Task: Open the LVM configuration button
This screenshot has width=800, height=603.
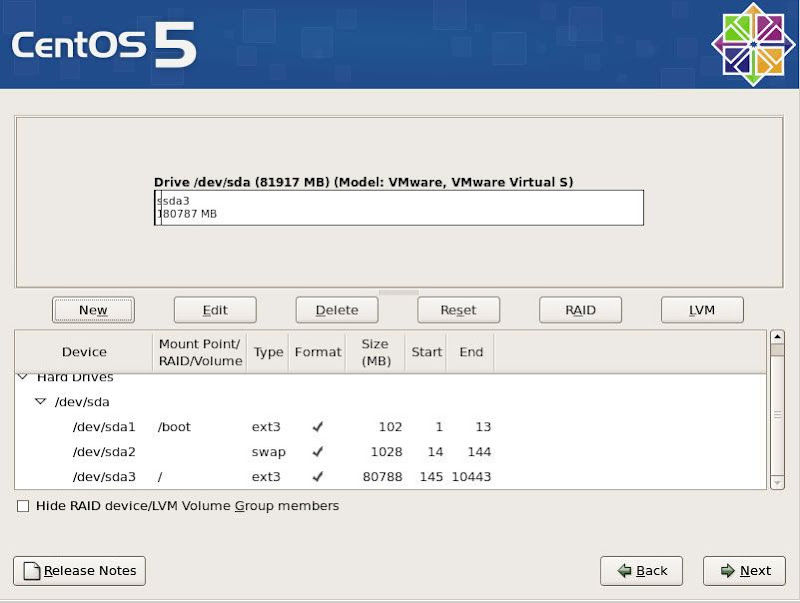Action: [702, 310]
